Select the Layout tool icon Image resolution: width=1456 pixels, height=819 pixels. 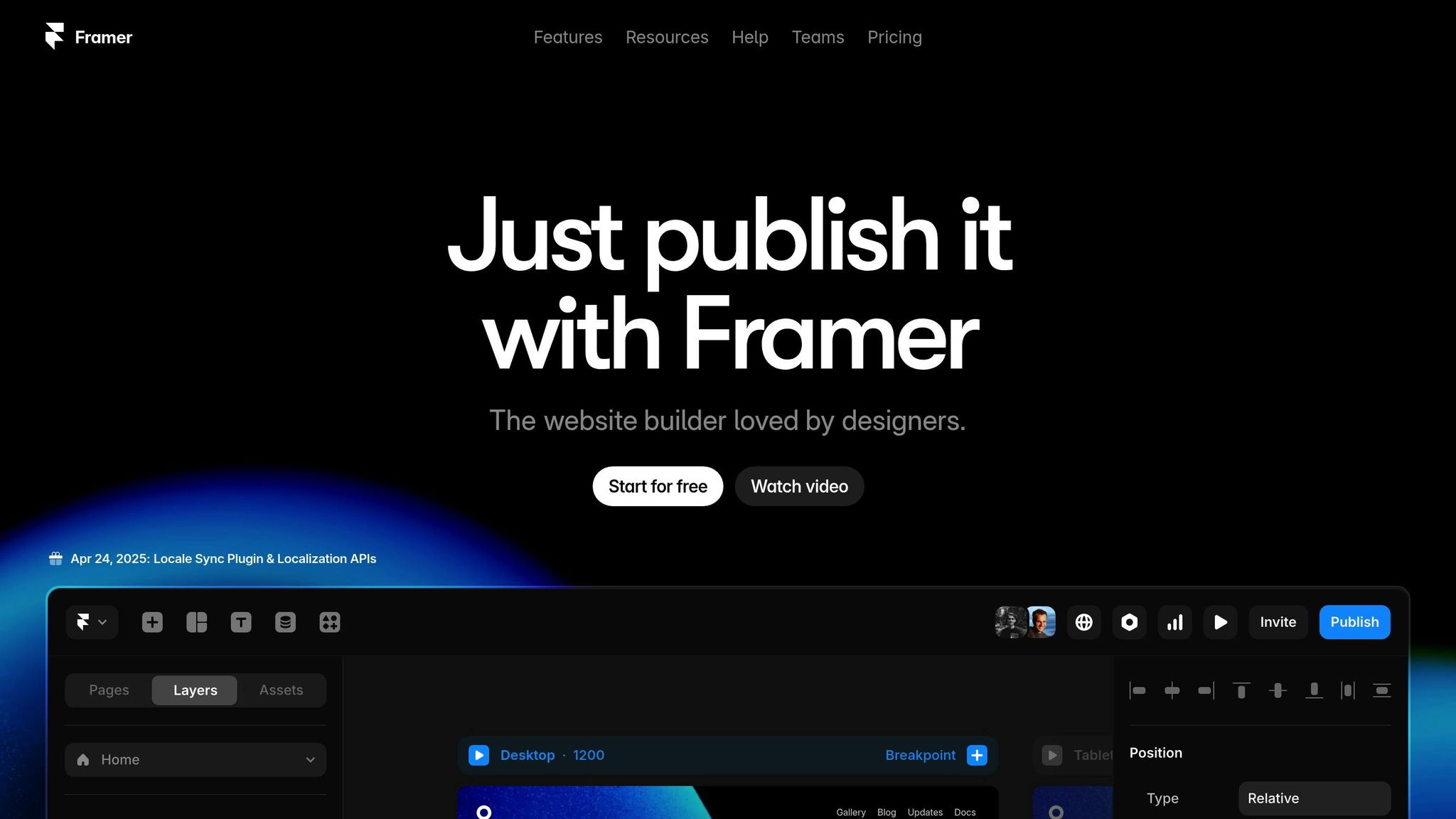click(197, 622)
